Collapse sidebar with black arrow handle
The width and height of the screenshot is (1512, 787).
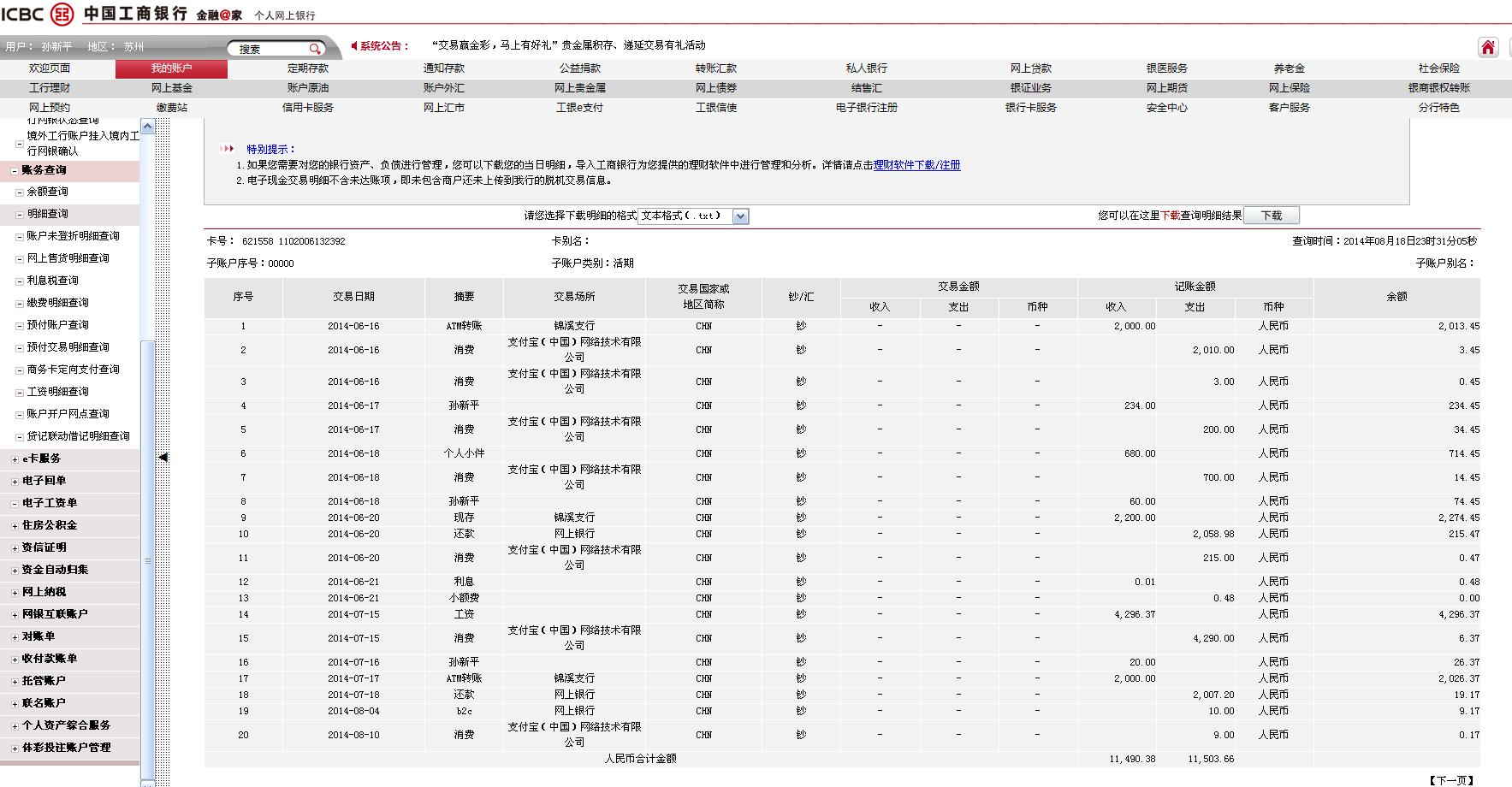(163, 458)
